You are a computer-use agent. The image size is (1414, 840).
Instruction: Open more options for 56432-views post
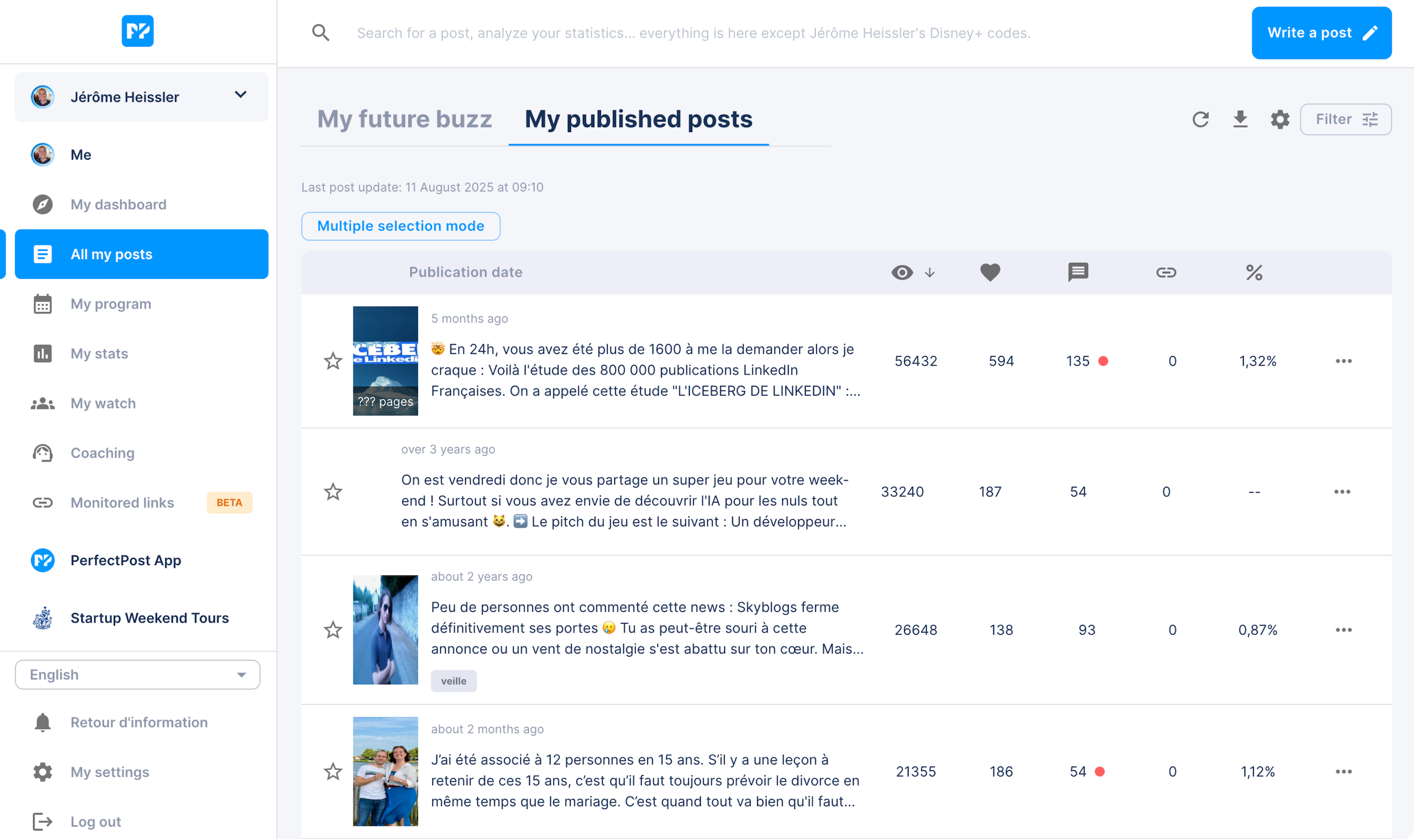[x=1343, y=361]
